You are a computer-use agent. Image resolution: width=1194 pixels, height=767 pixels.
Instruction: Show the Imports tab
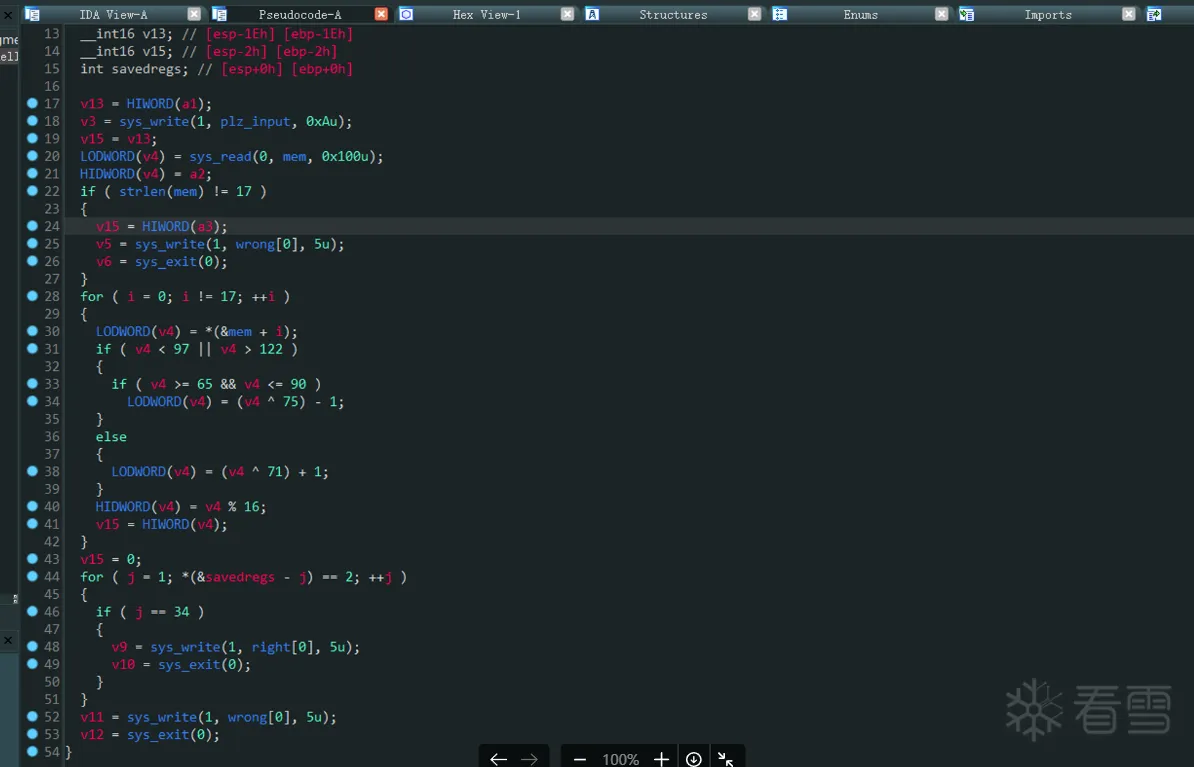click(x=1048, y=14)
